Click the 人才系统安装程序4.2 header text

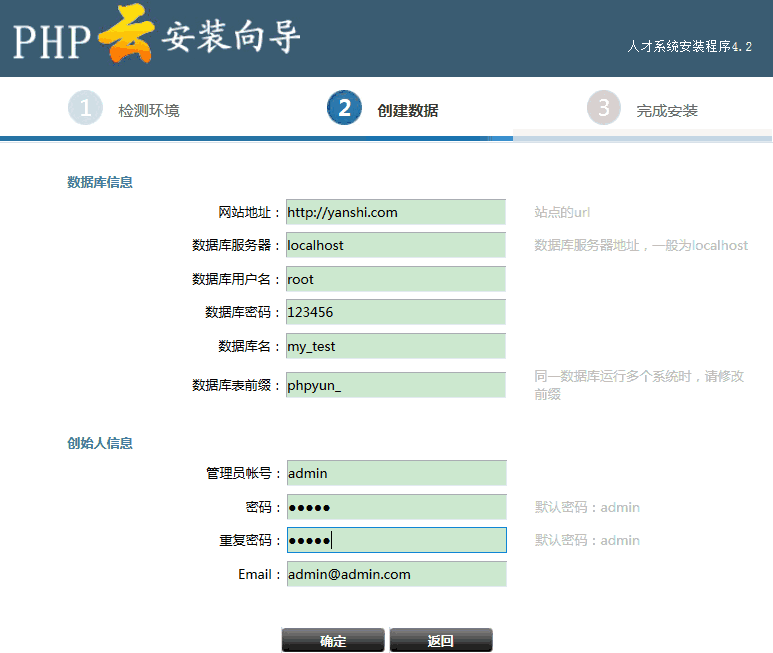coord(689,47)
